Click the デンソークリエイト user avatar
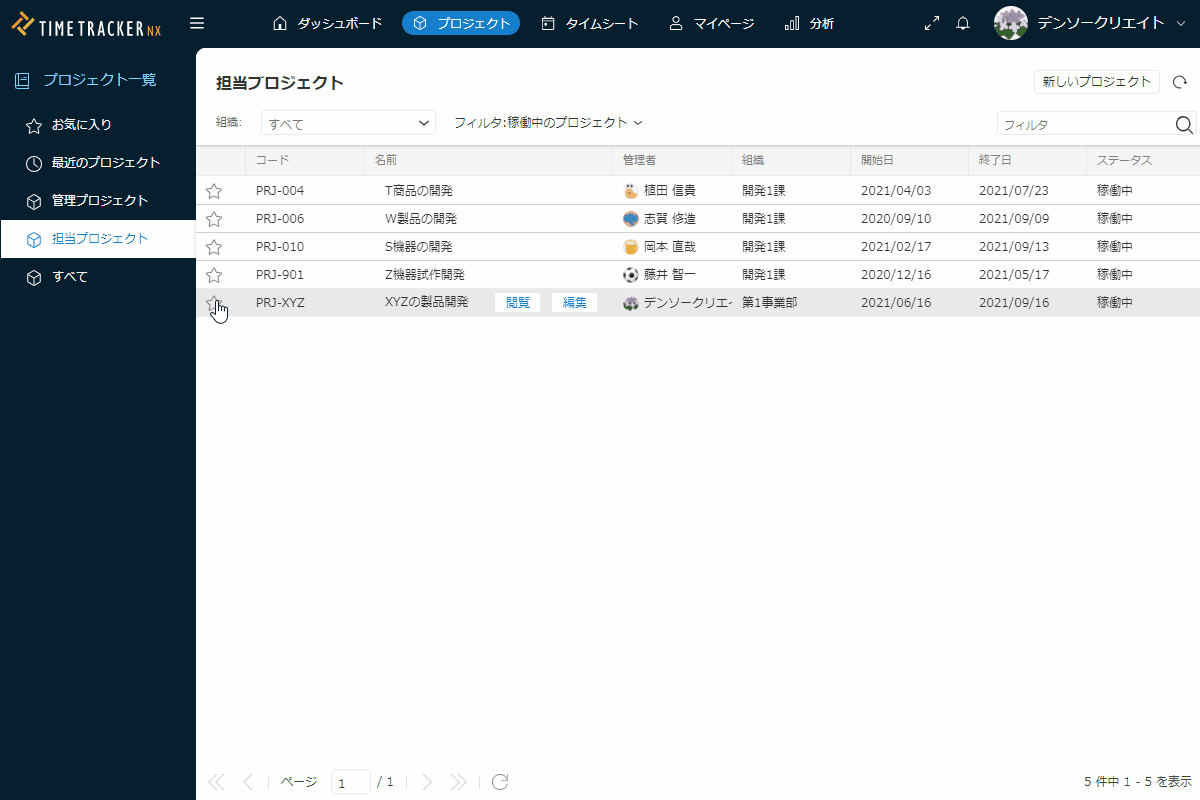Image resolution: width=1200 pixels, height=800 pixels. click(x=1011, y=23)
